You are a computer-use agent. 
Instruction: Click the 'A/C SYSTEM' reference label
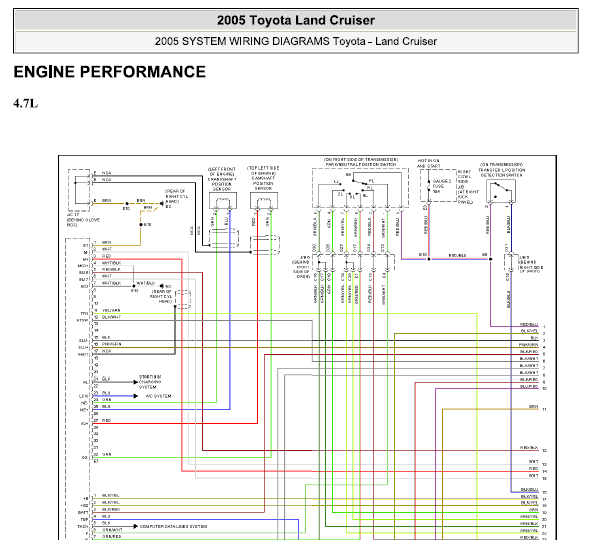pyautogui.click(x=159, y=396)
